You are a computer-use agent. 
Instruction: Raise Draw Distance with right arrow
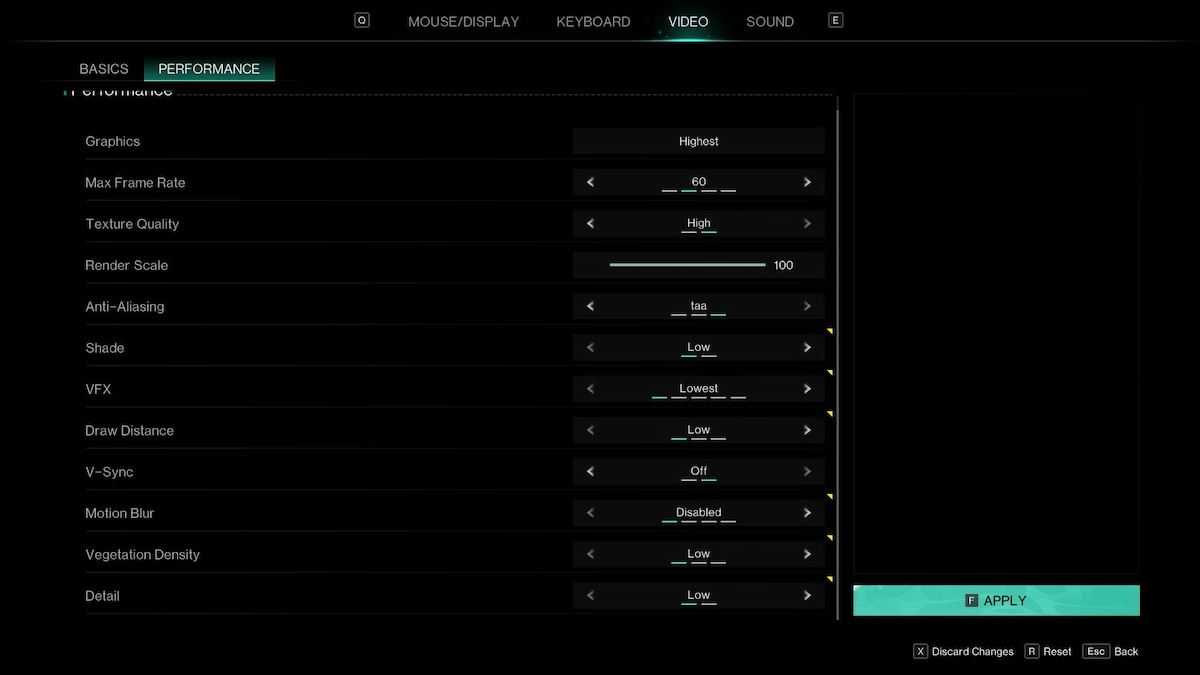[x=807, y=430]
